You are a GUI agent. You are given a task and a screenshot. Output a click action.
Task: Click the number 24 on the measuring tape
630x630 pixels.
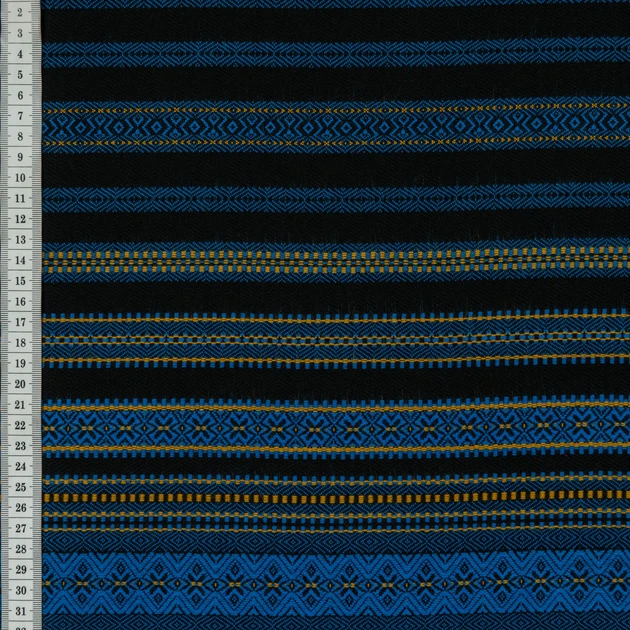click(x=20, y=466)
